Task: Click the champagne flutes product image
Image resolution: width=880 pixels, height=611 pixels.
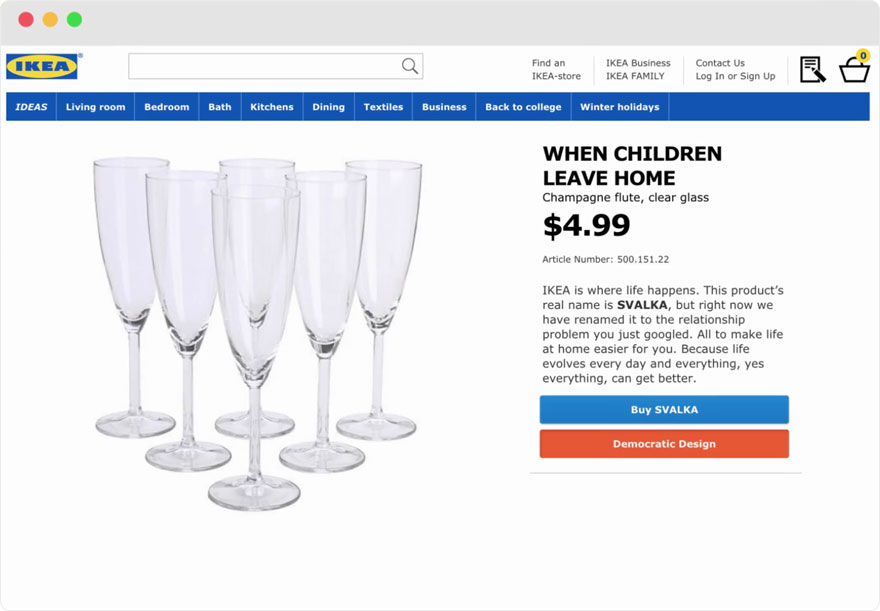Action: 257,330
